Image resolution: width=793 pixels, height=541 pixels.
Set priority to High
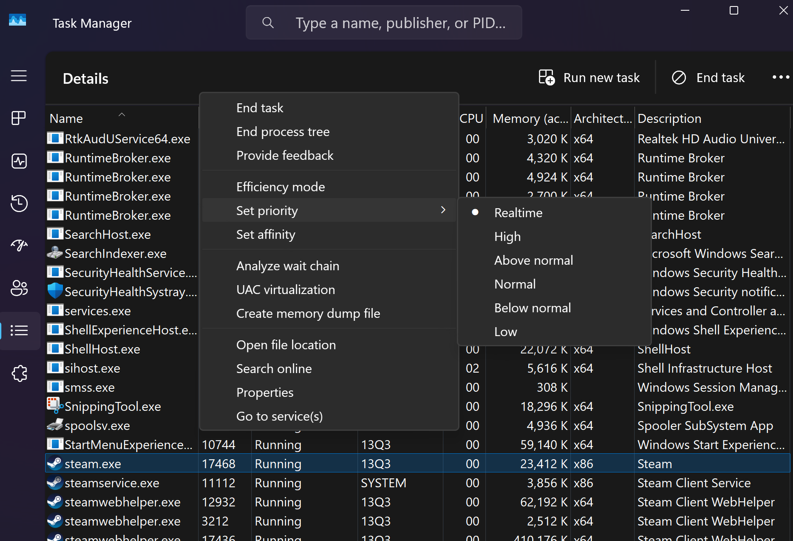[507, 237]
